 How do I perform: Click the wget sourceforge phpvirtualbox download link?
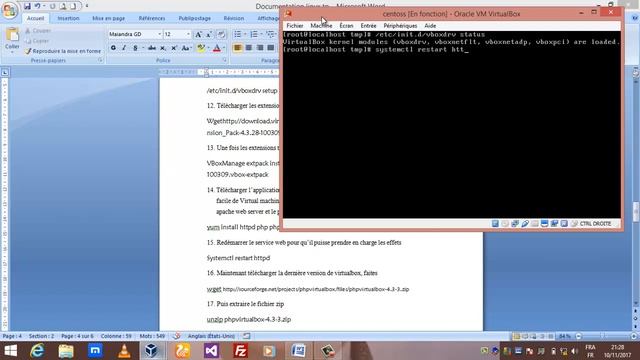[316, 289]
